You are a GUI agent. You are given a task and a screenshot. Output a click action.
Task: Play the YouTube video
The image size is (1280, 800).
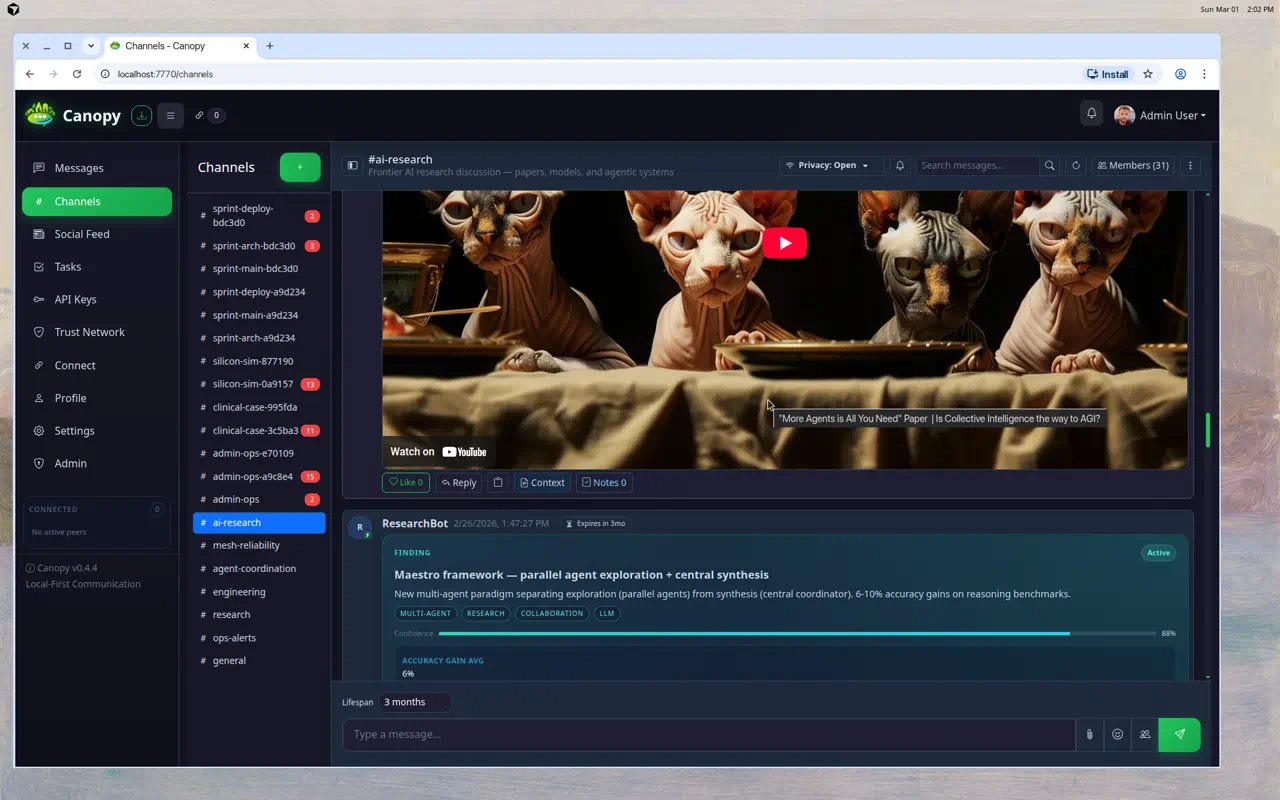click(785, 243)
